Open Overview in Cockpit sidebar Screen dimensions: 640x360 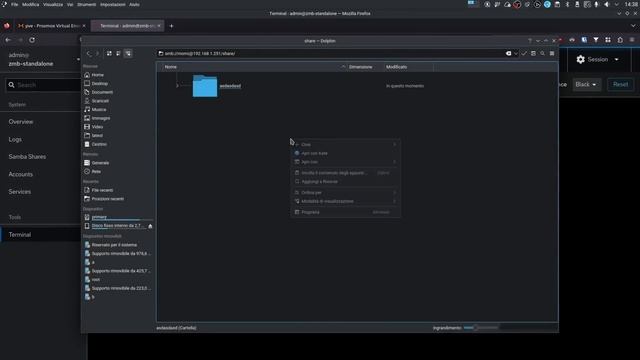pos(21,122)
